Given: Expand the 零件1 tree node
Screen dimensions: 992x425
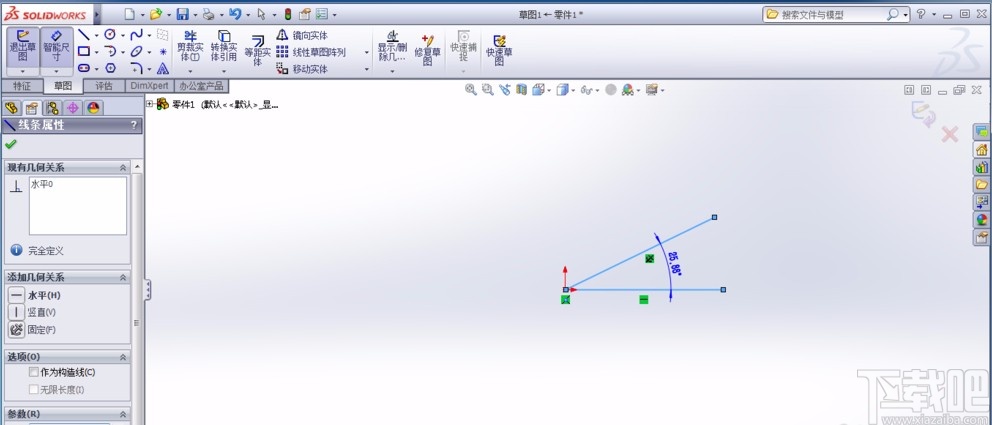Looking at the screenshot, I should 150,104.
